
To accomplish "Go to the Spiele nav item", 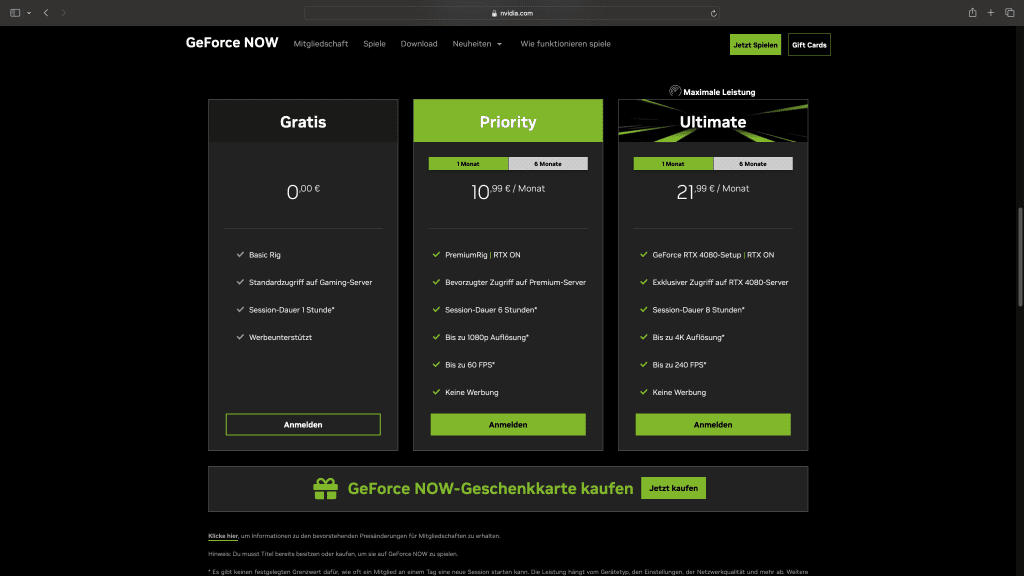I will coord(374,44).
